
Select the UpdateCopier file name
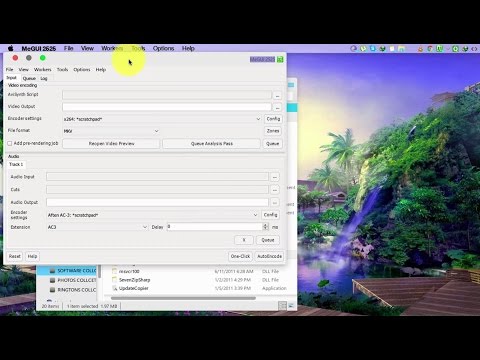134,288
